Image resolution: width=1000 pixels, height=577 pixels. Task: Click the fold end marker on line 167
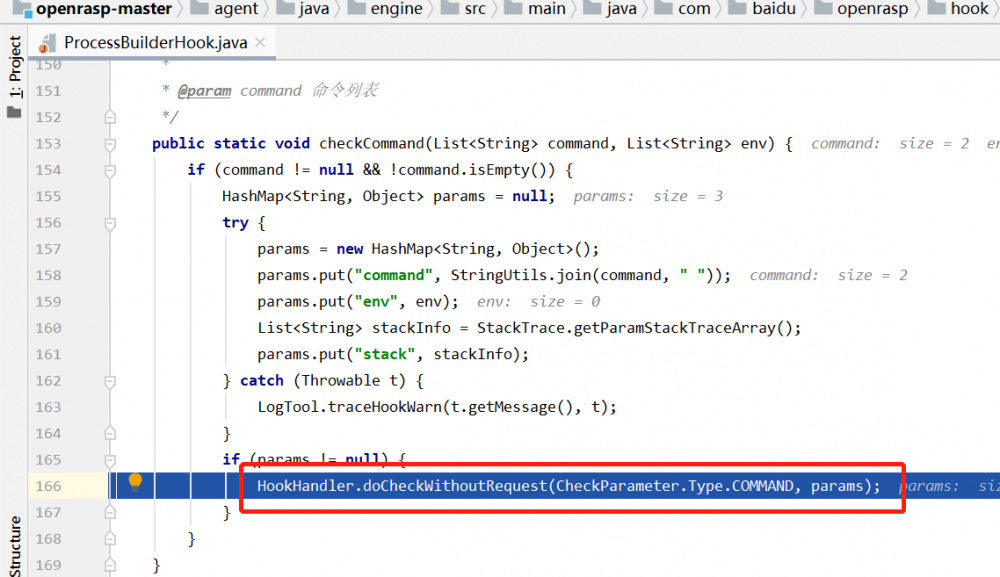pyautogui.click(x=110, y=513)
